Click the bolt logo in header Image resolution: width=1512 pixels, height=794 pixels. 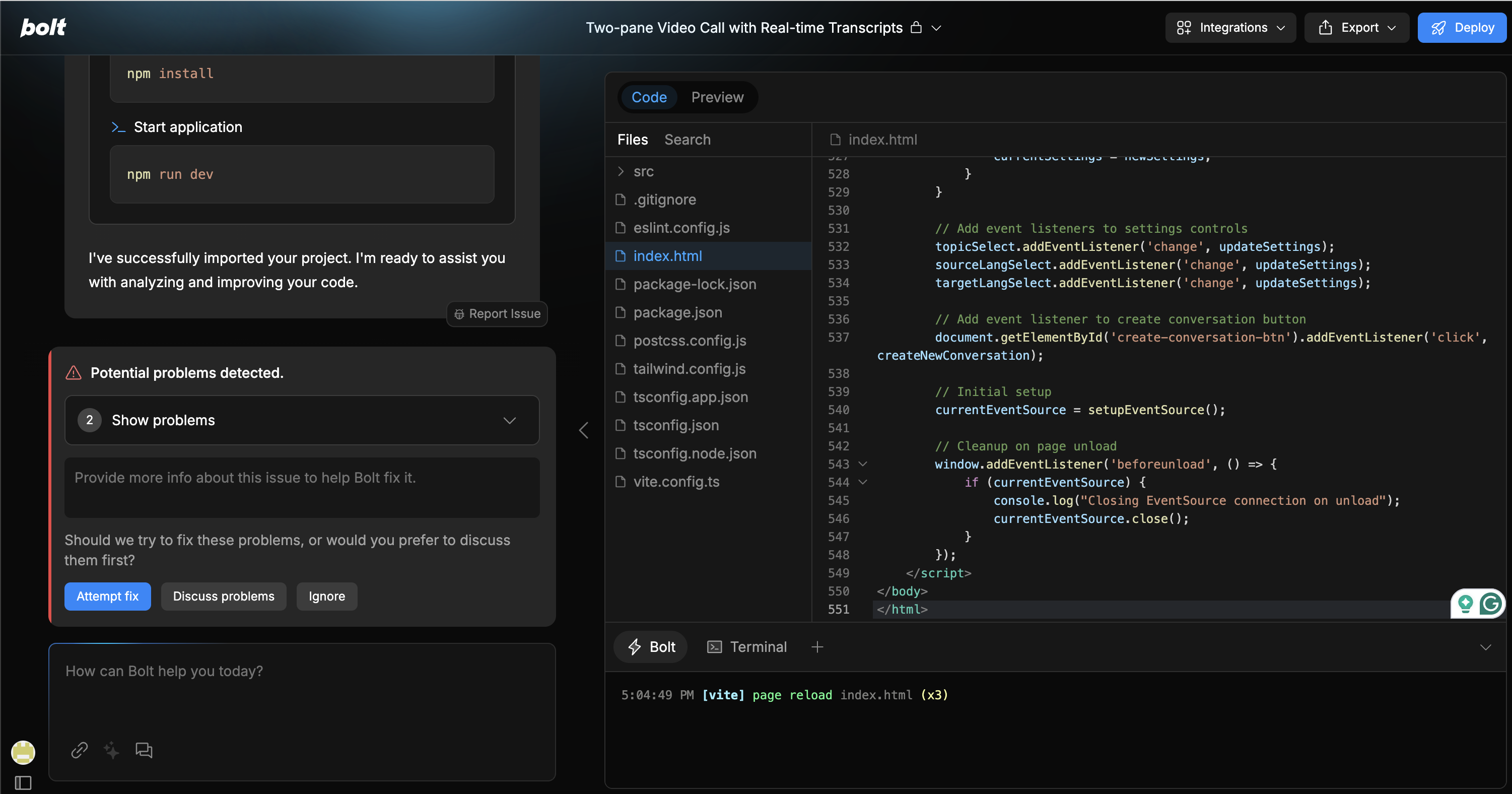(43, 27)
